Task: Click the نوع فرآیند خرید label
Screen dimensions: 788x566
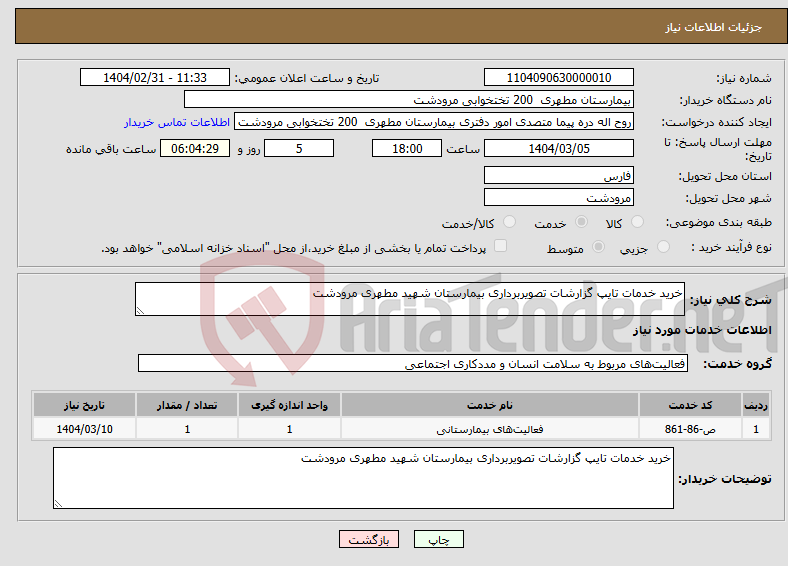Action: point(731,247)
